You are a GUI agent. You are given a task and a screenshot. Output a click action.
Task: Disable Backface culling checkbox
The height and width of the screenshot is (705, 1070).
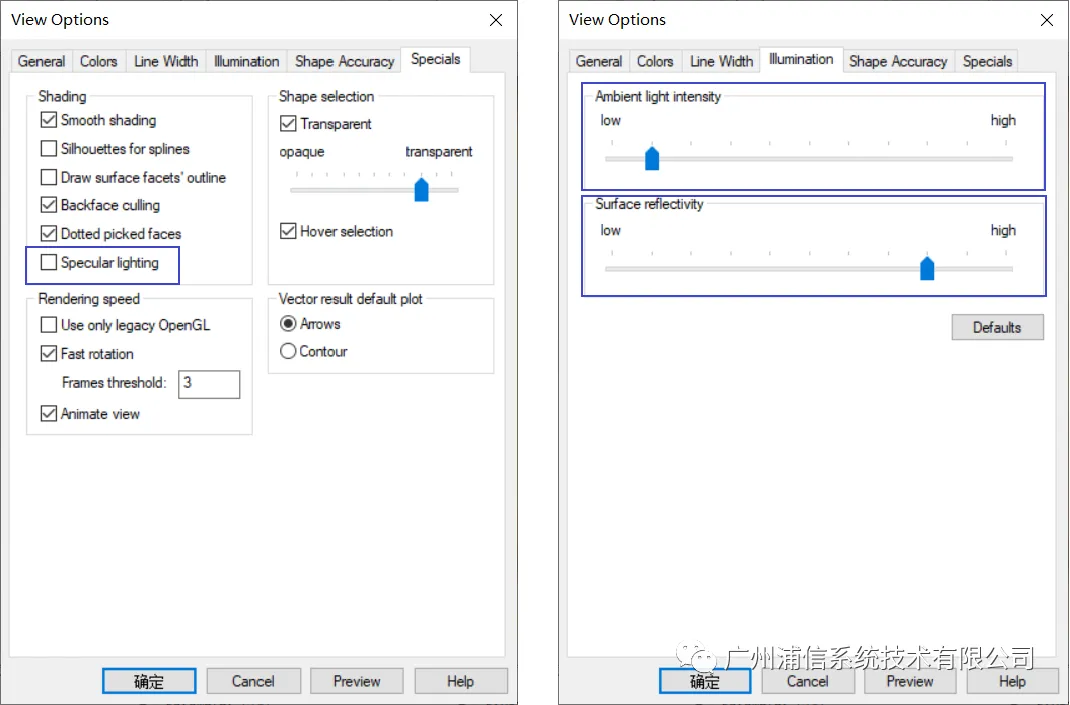[x=48, y=205]
